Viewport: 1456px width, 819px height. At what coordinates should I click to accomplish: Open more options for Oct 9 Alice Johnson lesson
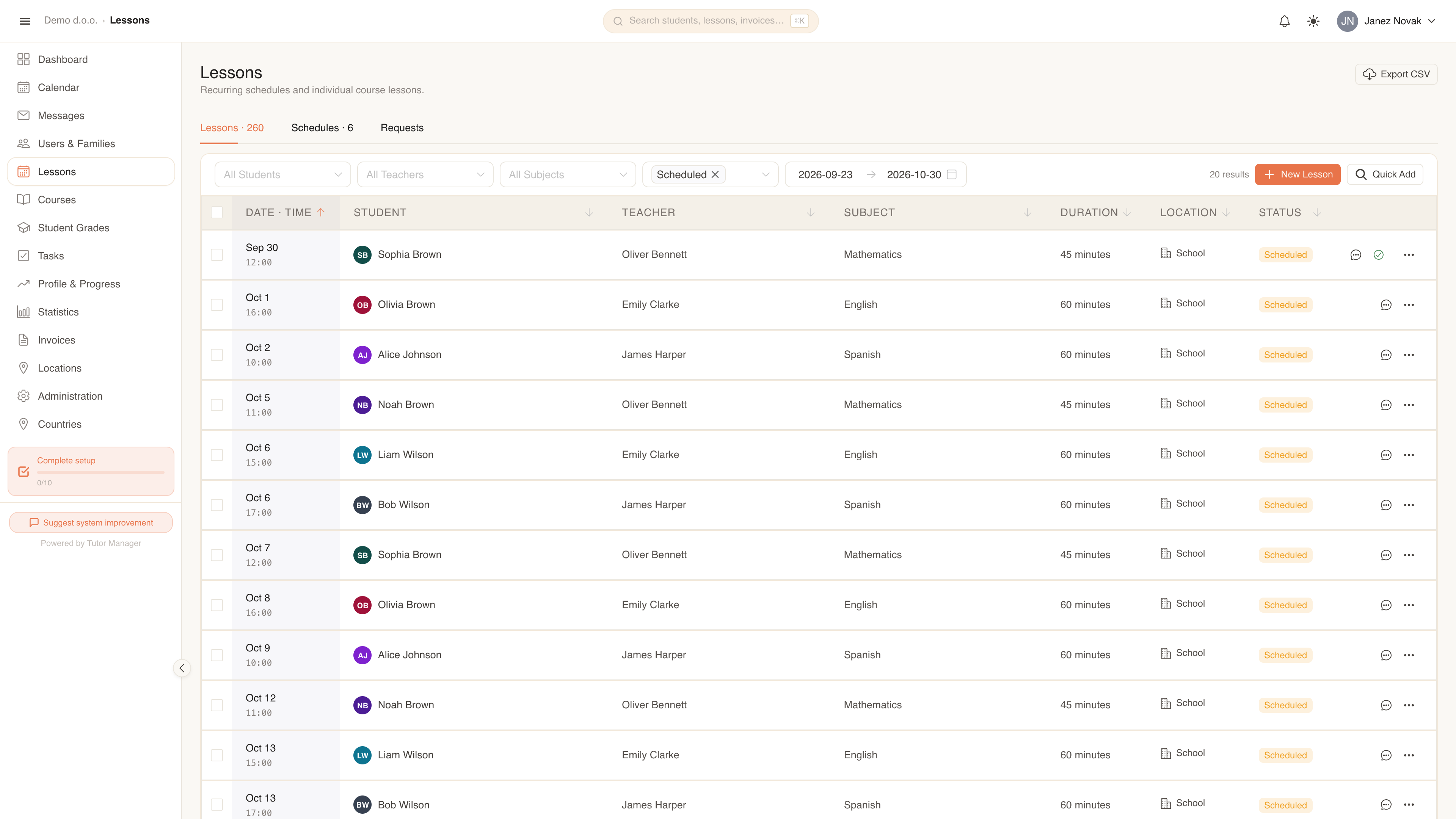point(1409,655)
